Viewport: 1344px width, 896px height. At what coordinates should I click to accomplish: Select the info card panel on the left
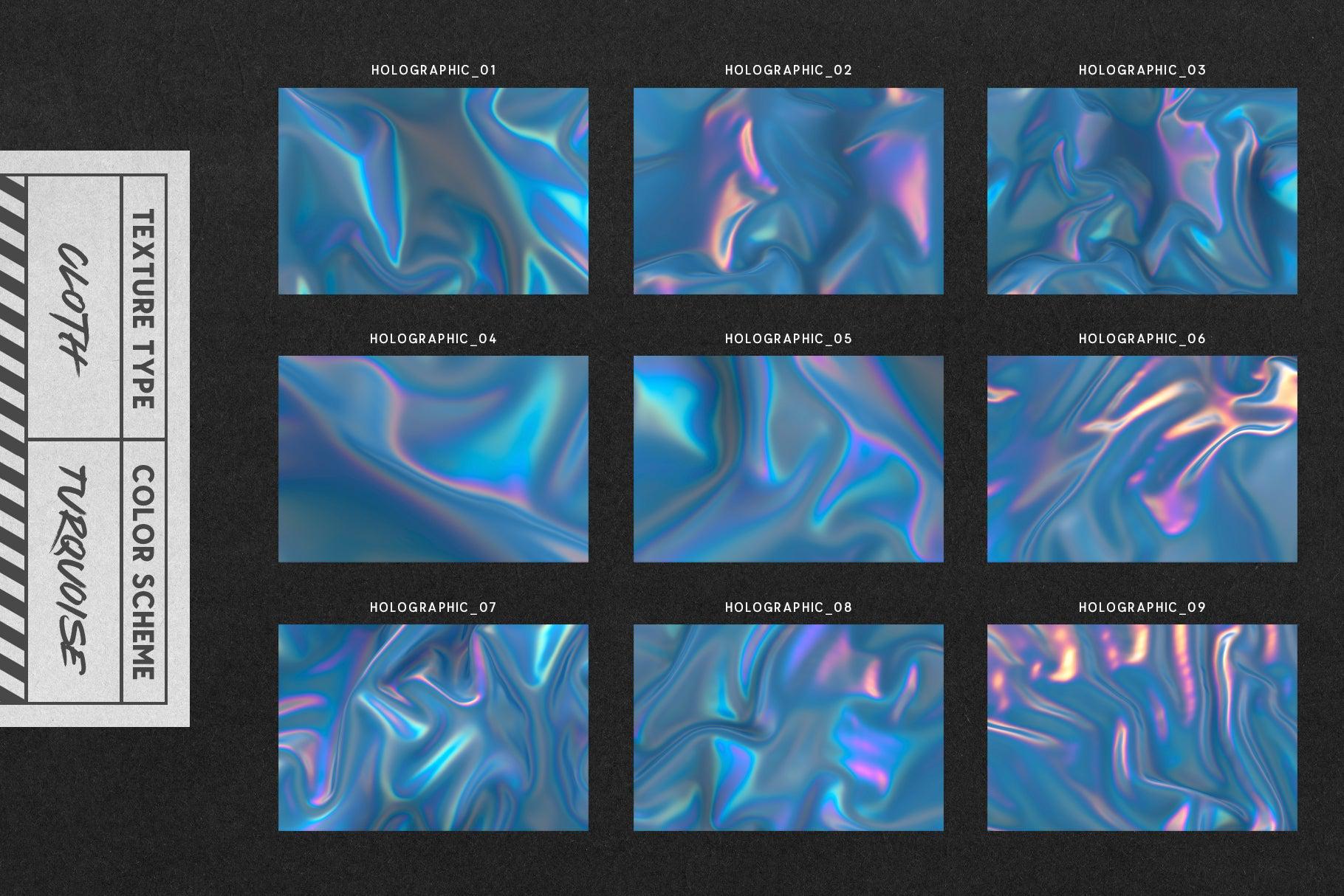(x=96, y=435)
